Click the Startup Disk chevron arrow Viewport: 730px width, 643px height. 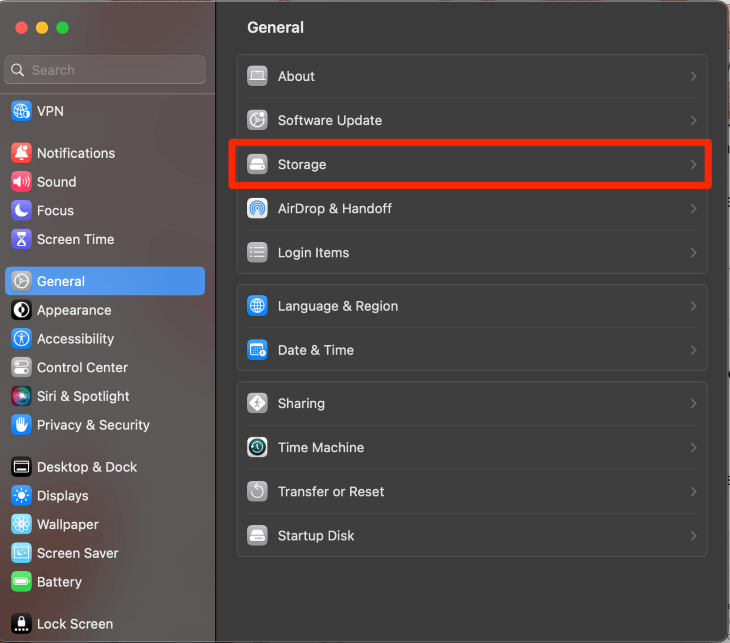click(693, 535)
